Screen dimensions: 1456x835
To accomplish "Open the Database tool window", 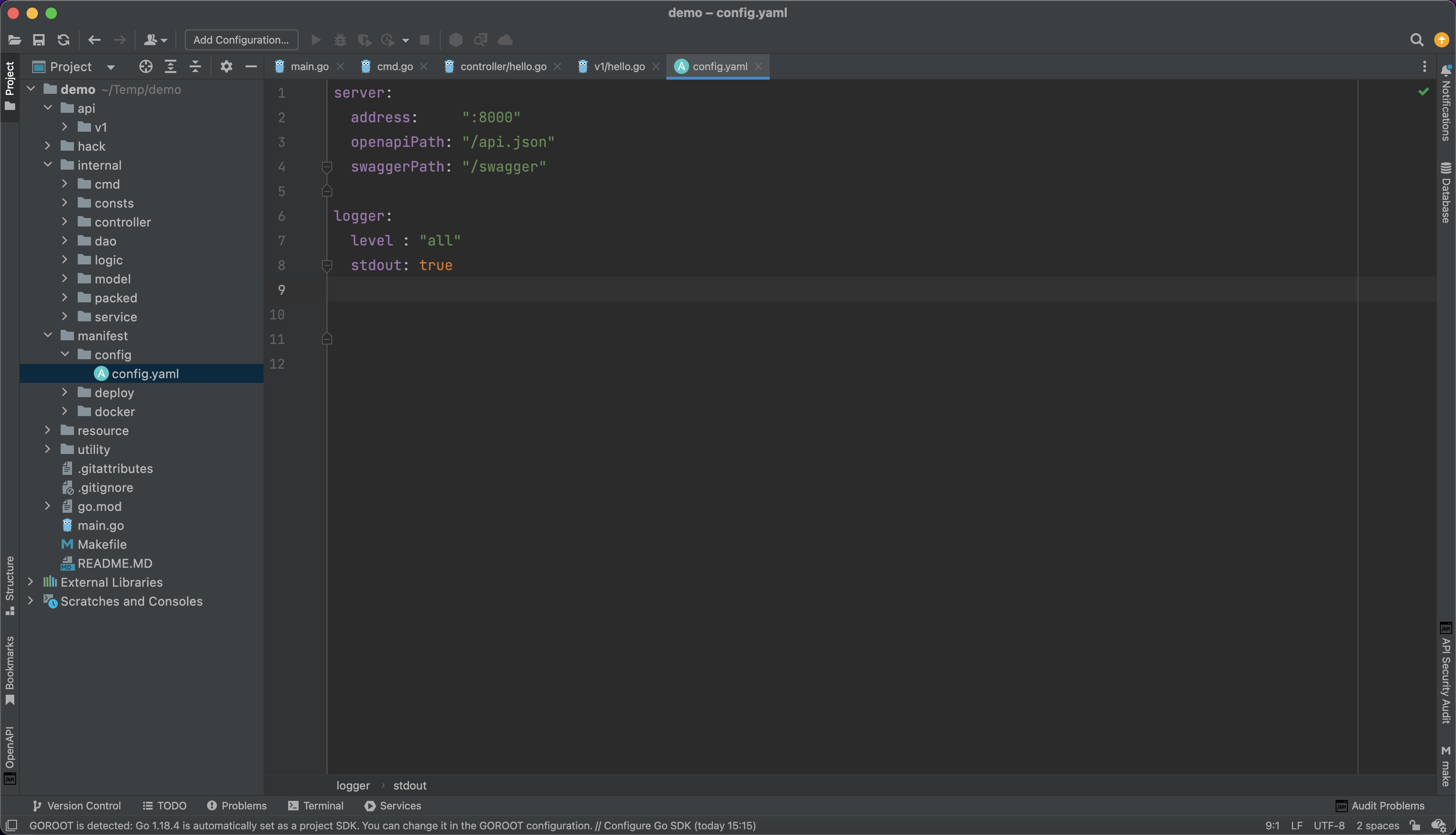I will pyautogui.click(x=1446, y=193).
